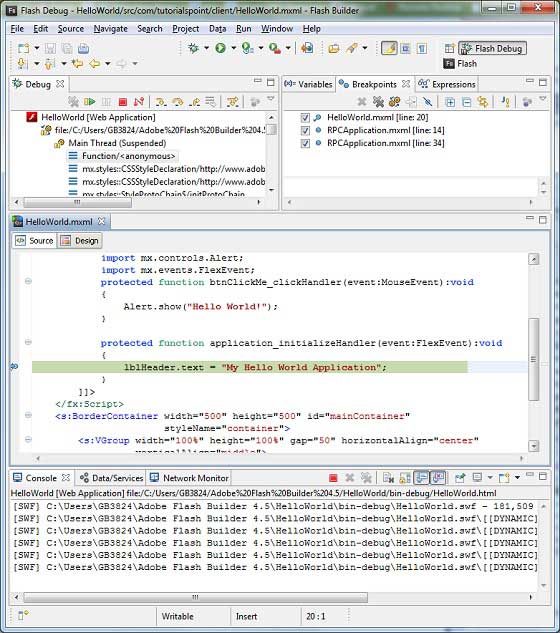Click the Next Annotation icon

pyautogui.click(x=23, y=63)
